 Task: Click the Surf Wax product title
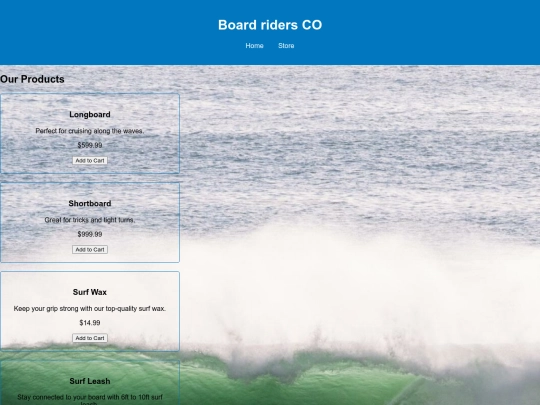(90, 292)
